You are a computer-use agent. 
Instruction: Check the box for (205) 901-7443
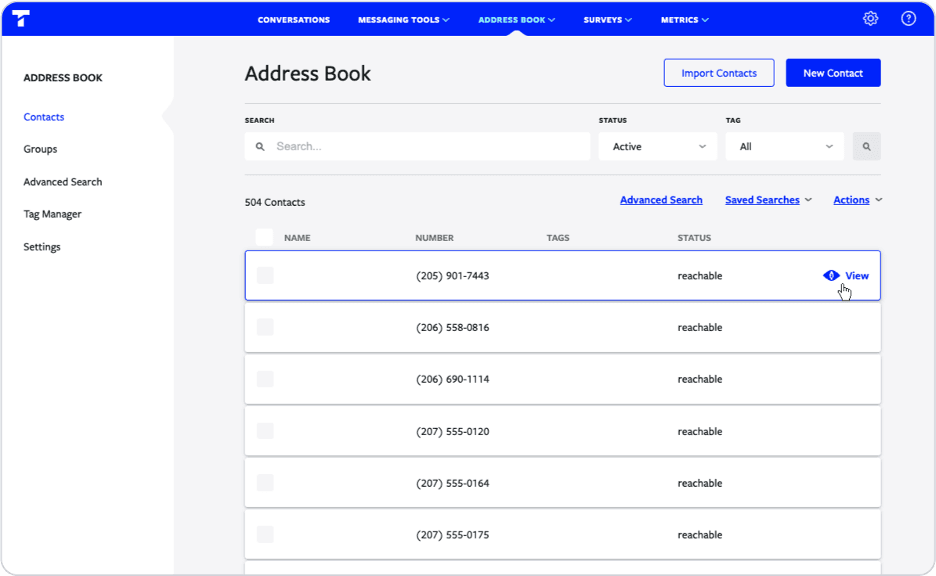(x=265, y=275)
